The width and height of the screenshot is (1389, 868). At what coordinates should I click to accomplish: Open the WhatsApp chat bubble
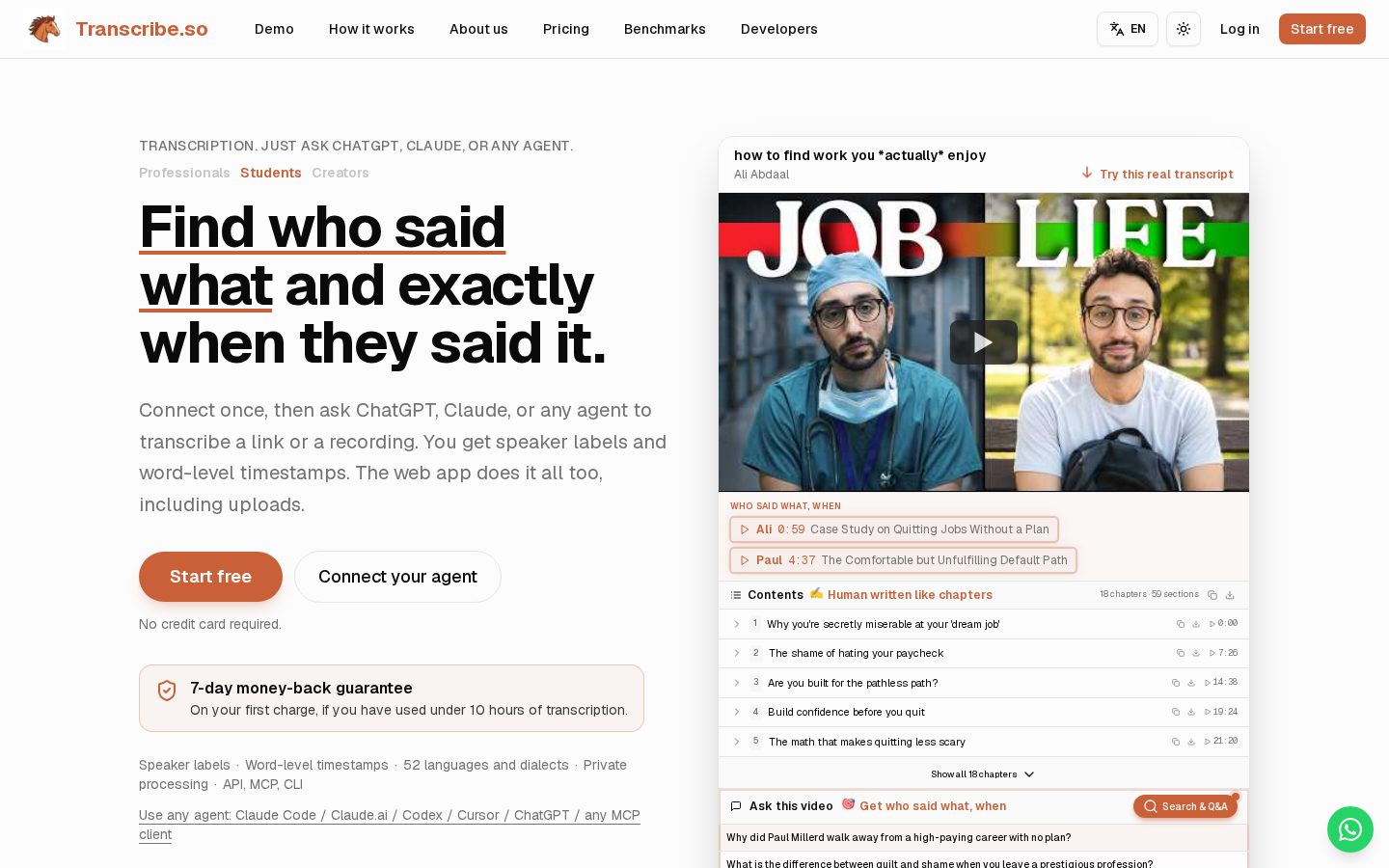tap(1349, 829)
